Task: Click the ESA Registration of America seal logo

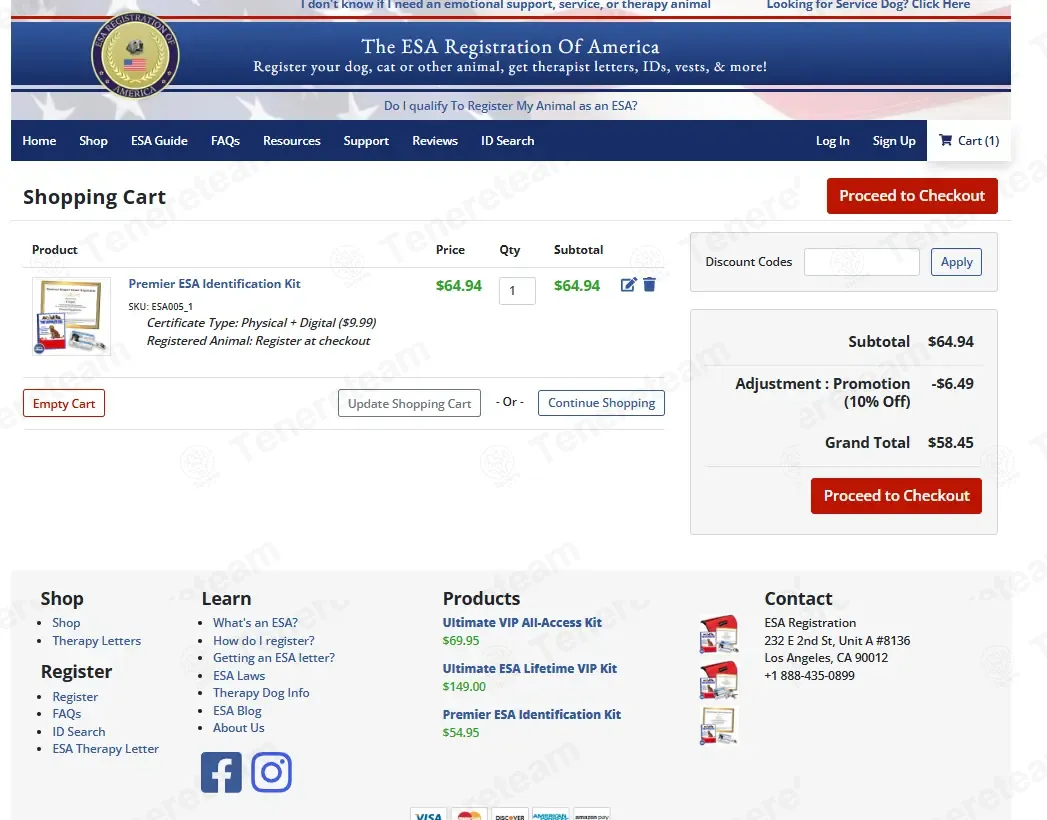Action: 135,56
